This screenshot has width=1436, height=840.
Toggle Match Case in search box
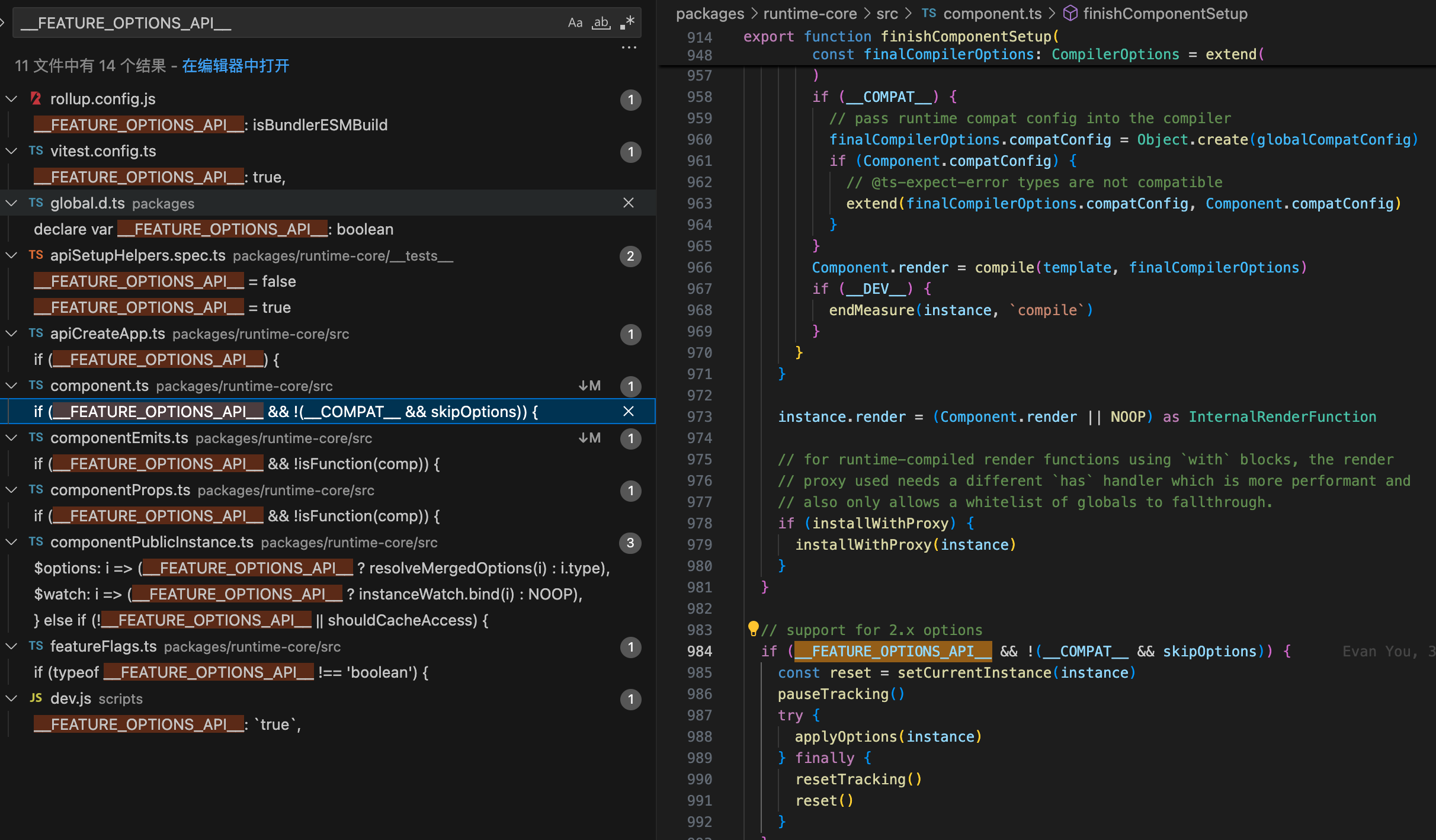point(575,23)
